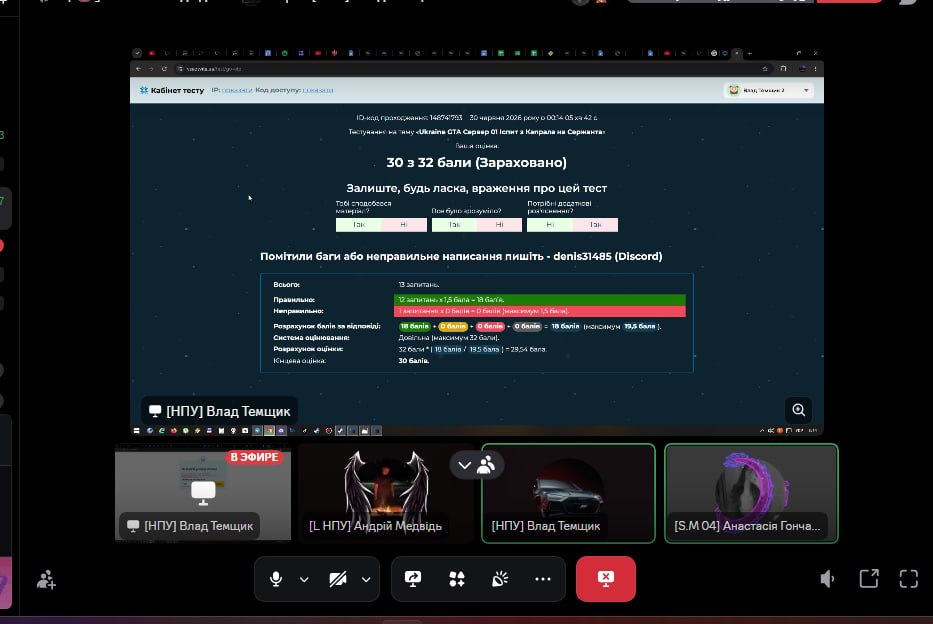This screenshot has height=624, width=933.
Task: Choose Ні for third feedback question
Action: [550, 225]
